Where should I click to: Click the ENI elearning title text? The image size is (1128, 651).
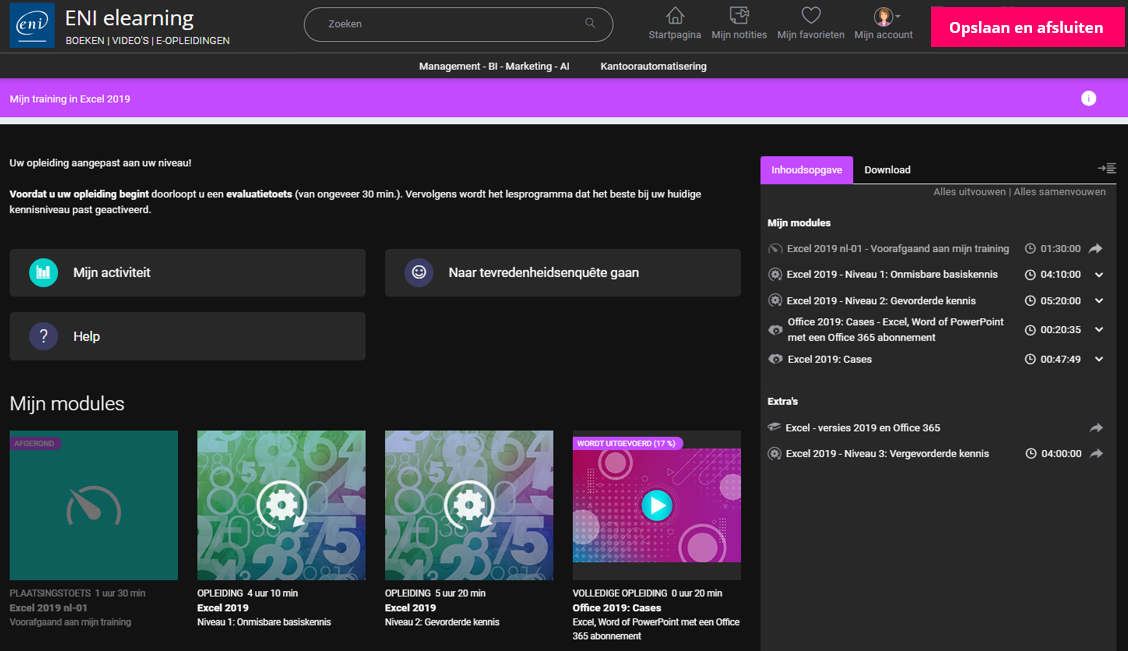click(129, 17)
